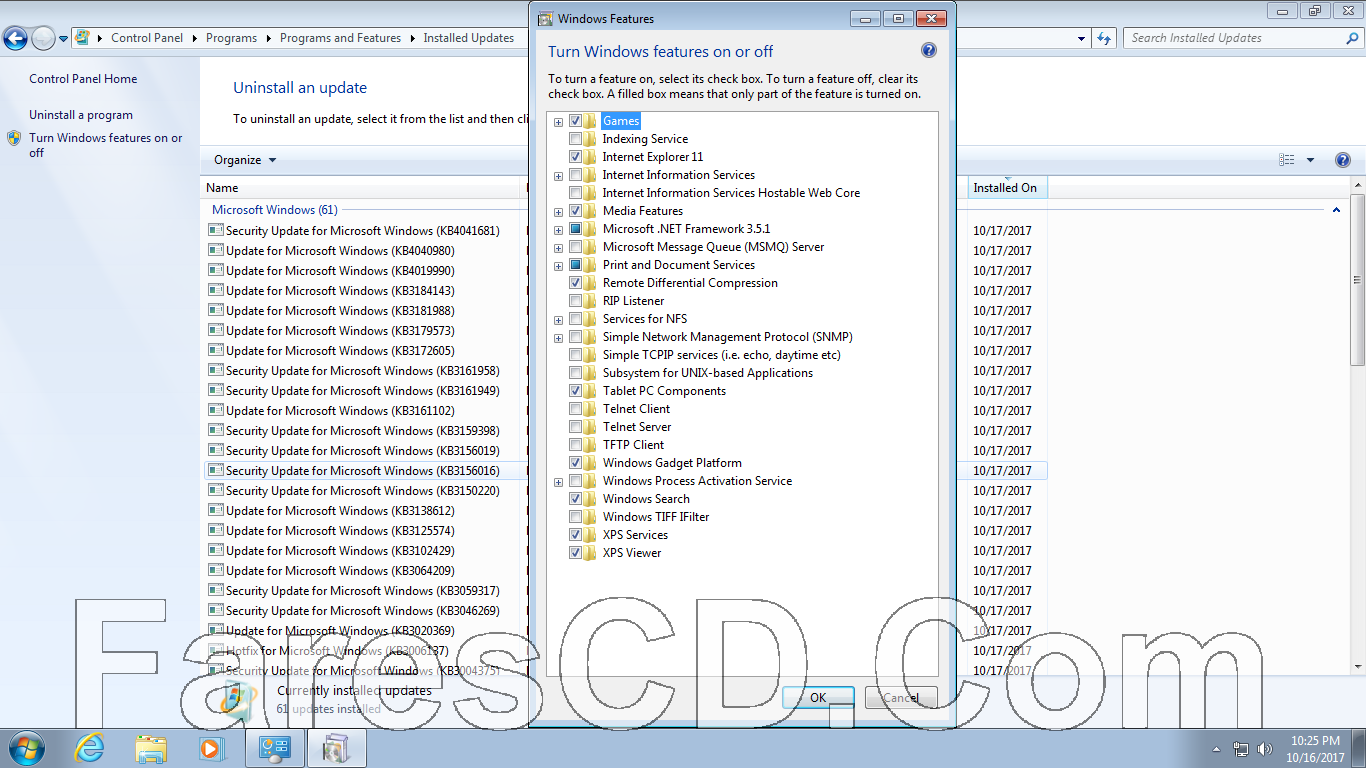Click the update icon beside KB3150220
This screenshot has width=1366, height=768.
[x=215, y=490]
